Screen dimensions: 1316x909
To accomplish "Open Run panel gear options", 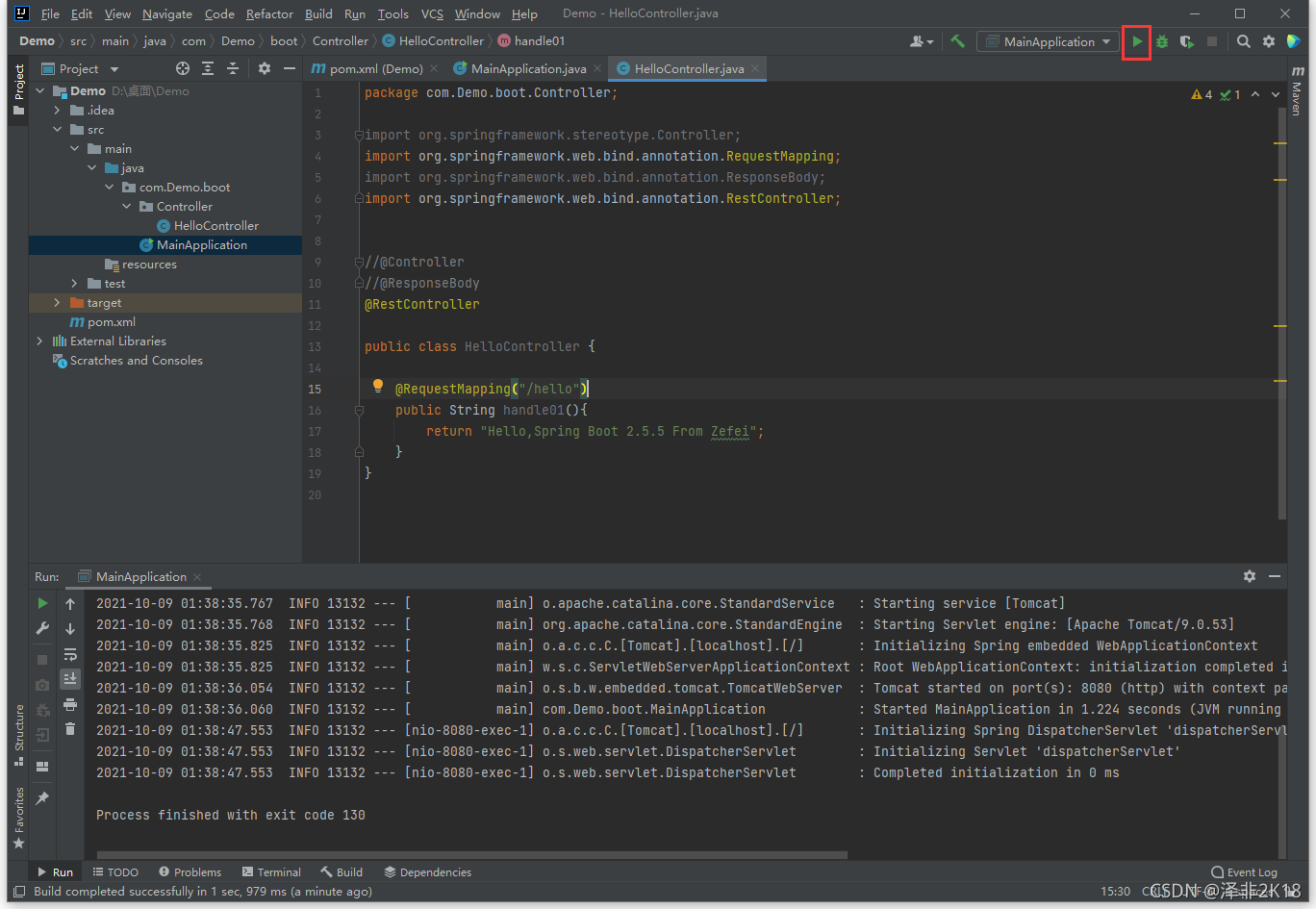I will [1250, 576].
